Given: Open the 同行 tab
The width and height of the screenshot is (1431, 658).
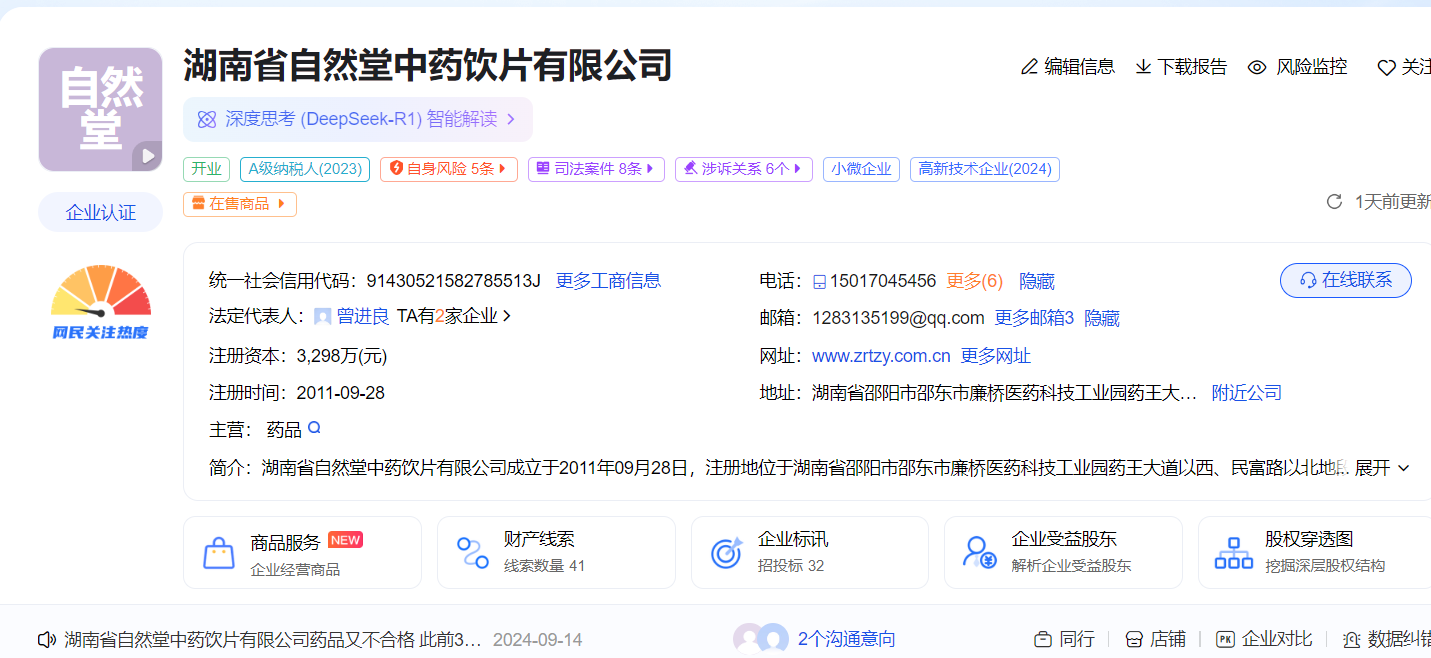Looking at the screenshot, I should [1064, 639].
